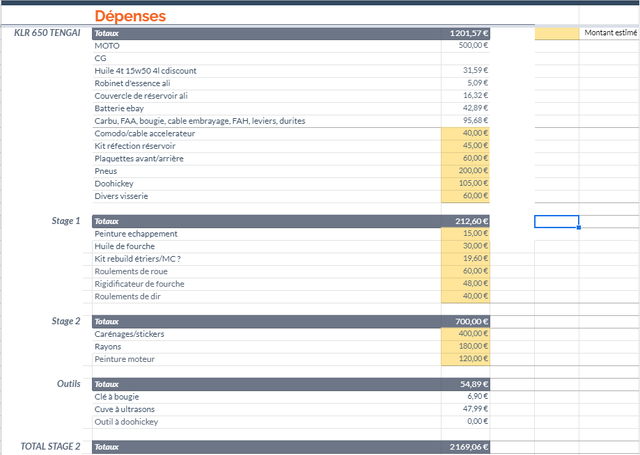Screen dimensions: 640x455
Task: Click the 'Stage 2' section label
Action: [x=66, y=321]
